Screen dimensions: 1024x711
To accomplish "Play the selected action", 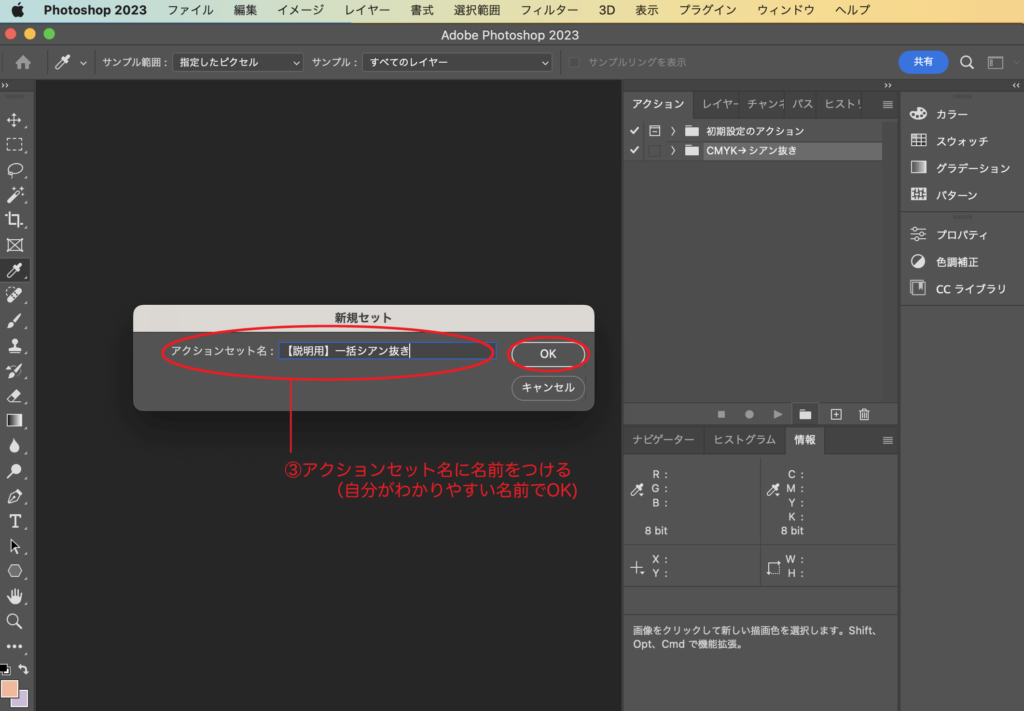I will (777, 415).
